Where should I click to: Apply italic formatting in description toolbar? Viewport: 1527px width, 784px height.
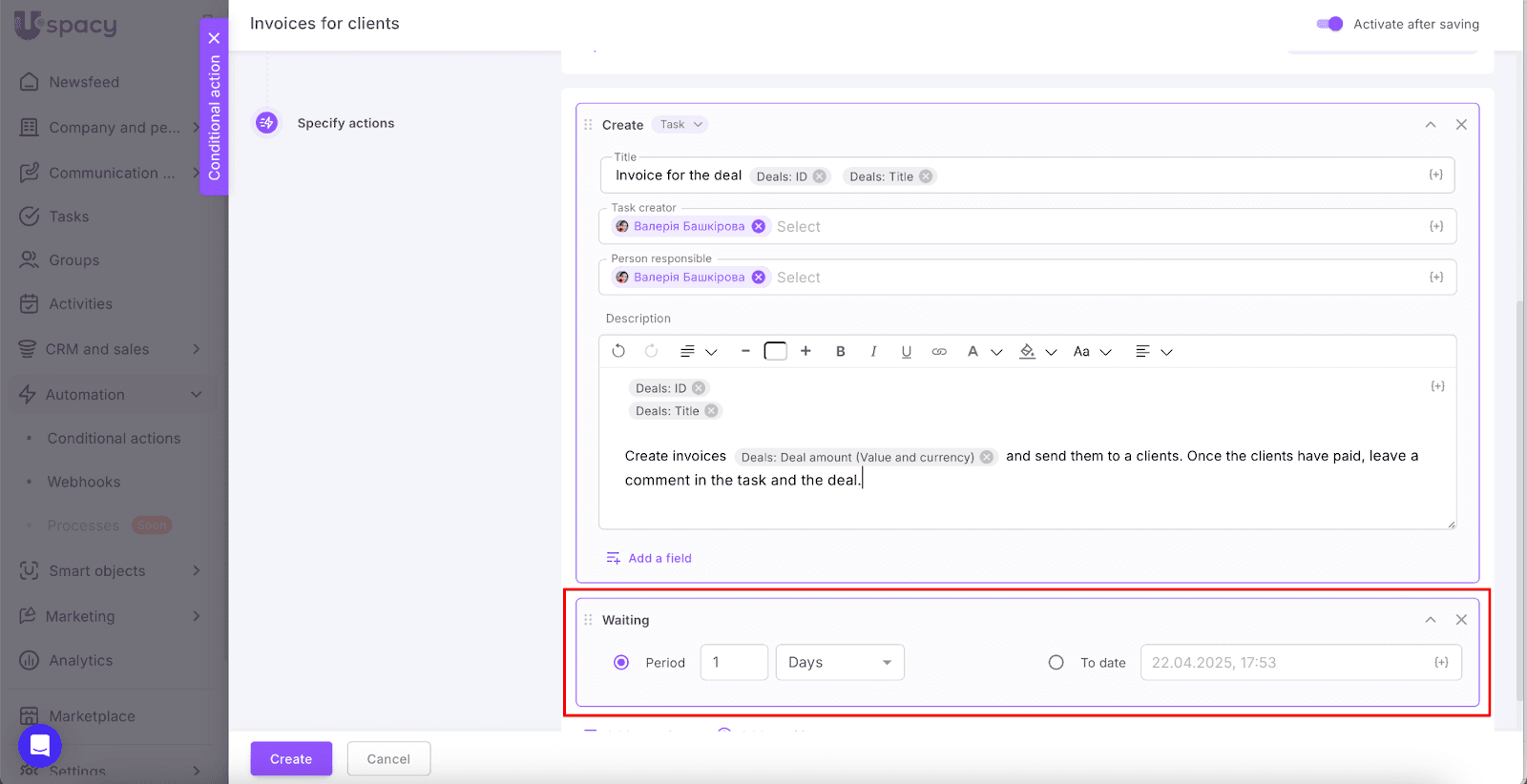point(873,352)
